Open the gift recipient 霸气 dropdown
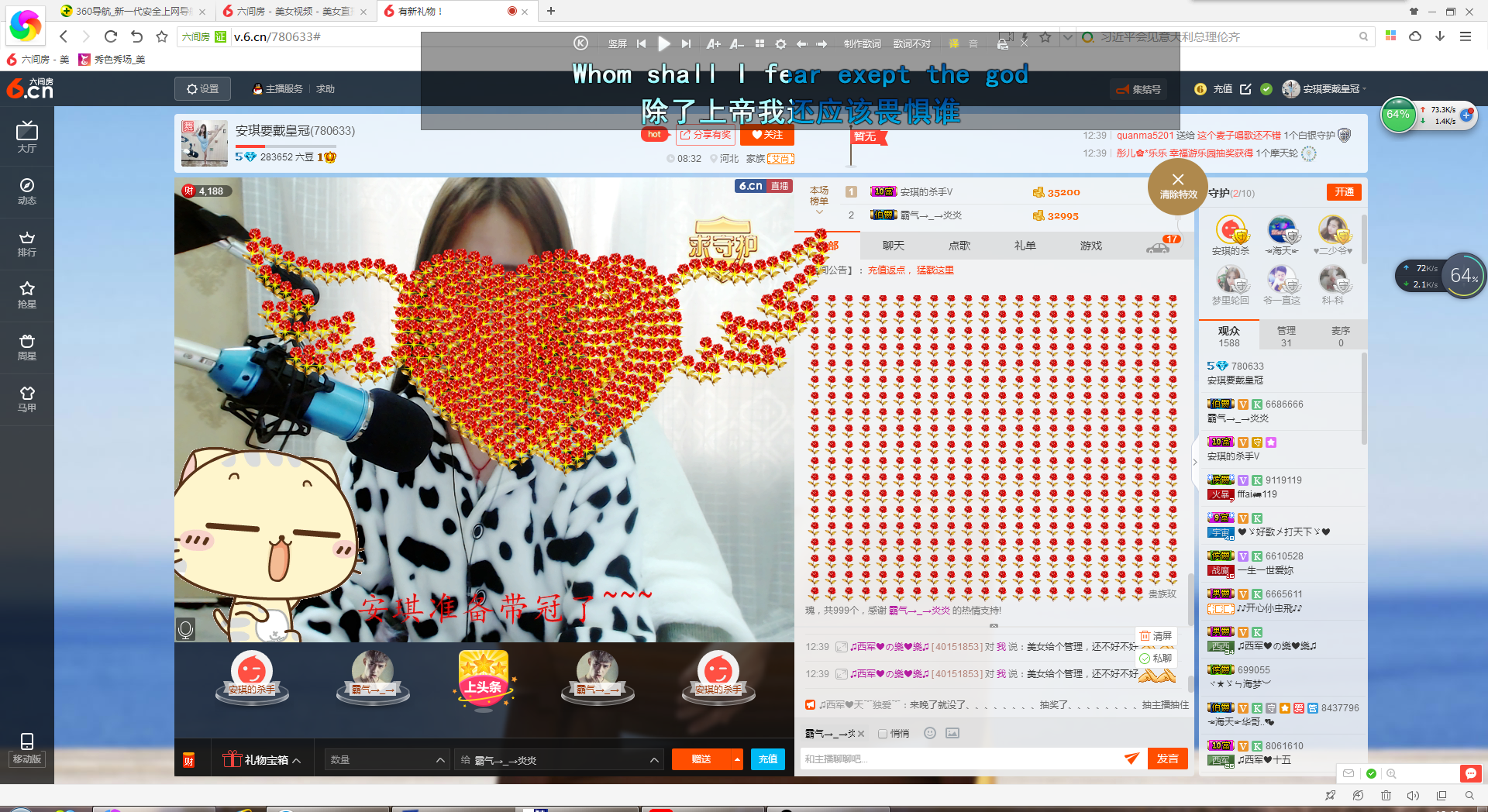 click(x=559, y=760)
